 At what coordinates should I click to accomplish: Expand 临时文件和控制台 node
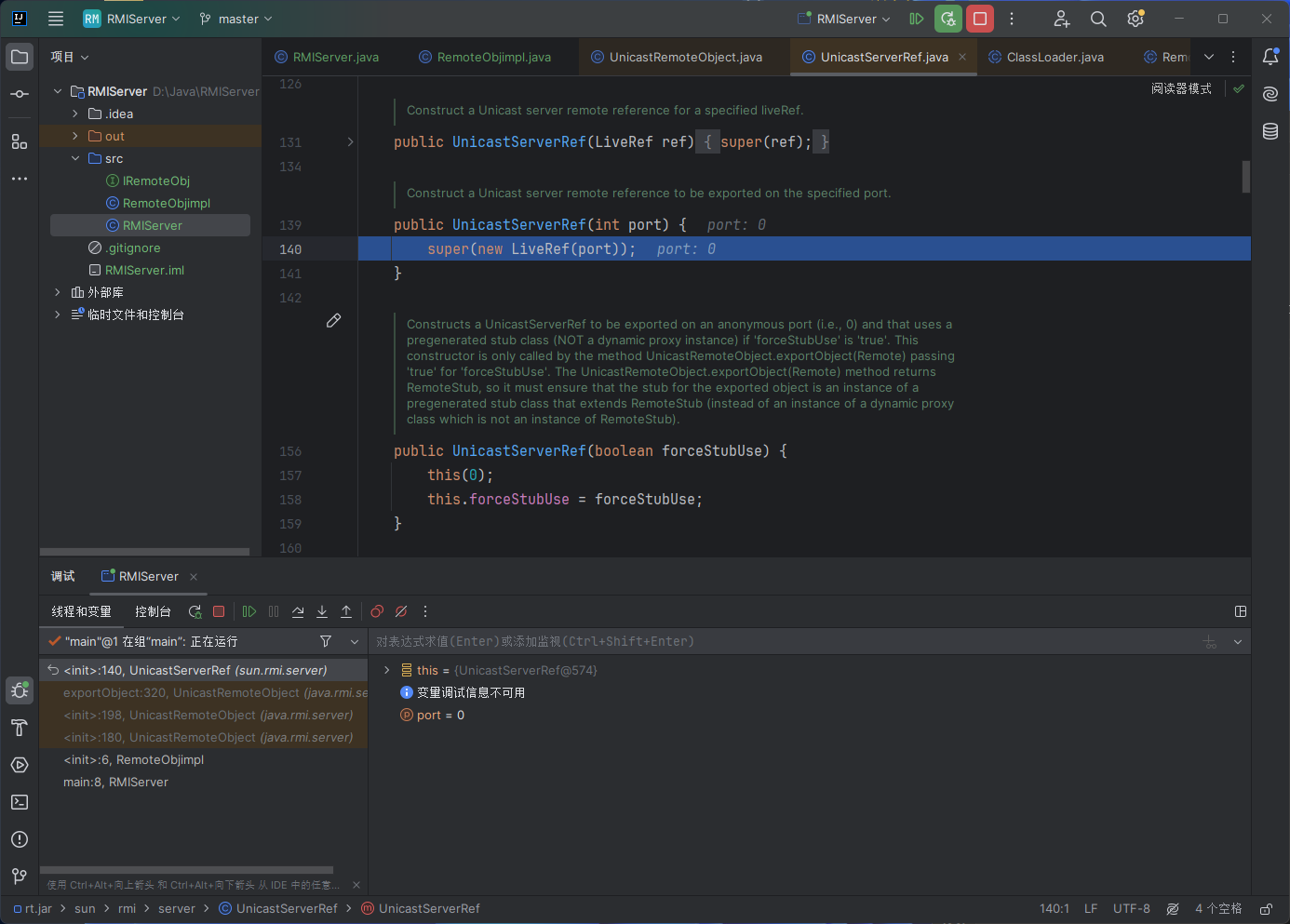coord(58,315)
